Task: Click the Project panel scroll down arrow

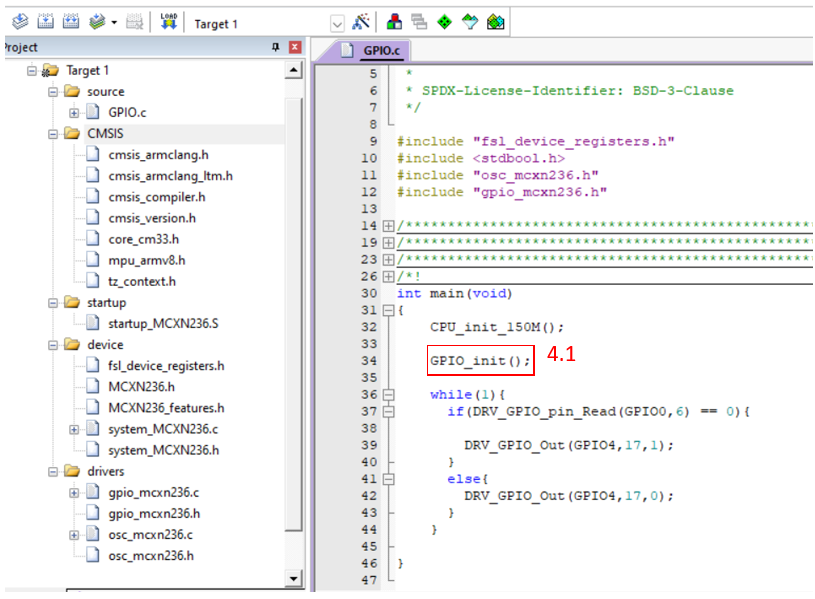Action: tap(293, 578)
